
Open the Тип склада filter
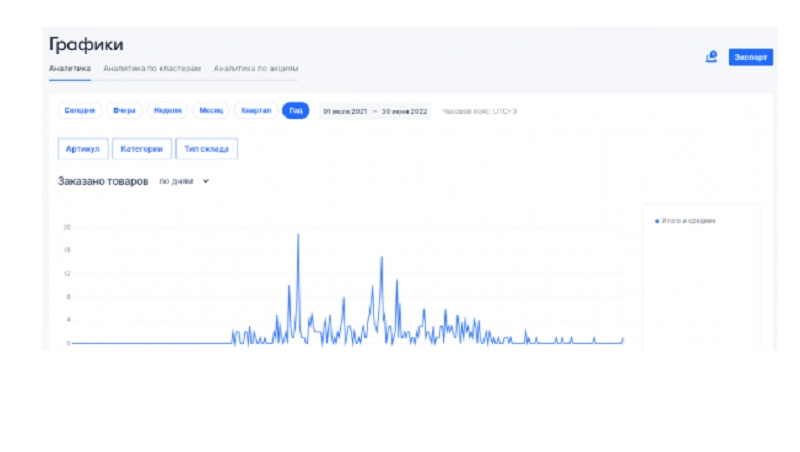coord(207,149)
